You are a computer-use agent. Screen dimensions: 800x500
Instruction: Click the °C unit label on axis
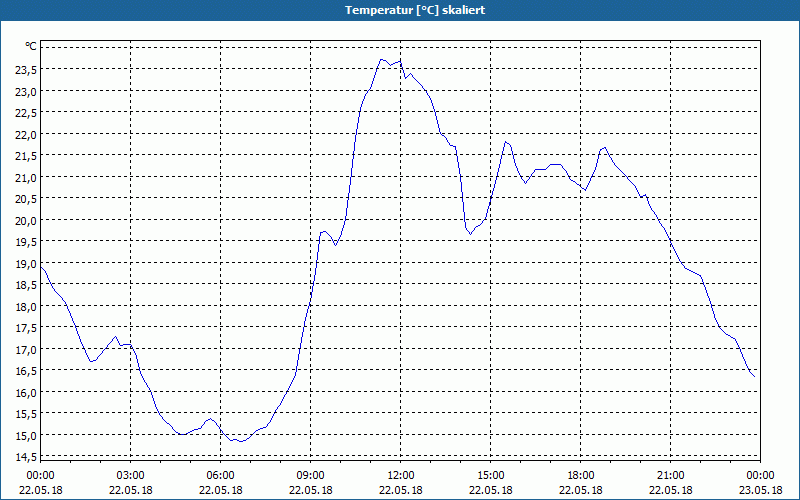[x=31, y=46]
